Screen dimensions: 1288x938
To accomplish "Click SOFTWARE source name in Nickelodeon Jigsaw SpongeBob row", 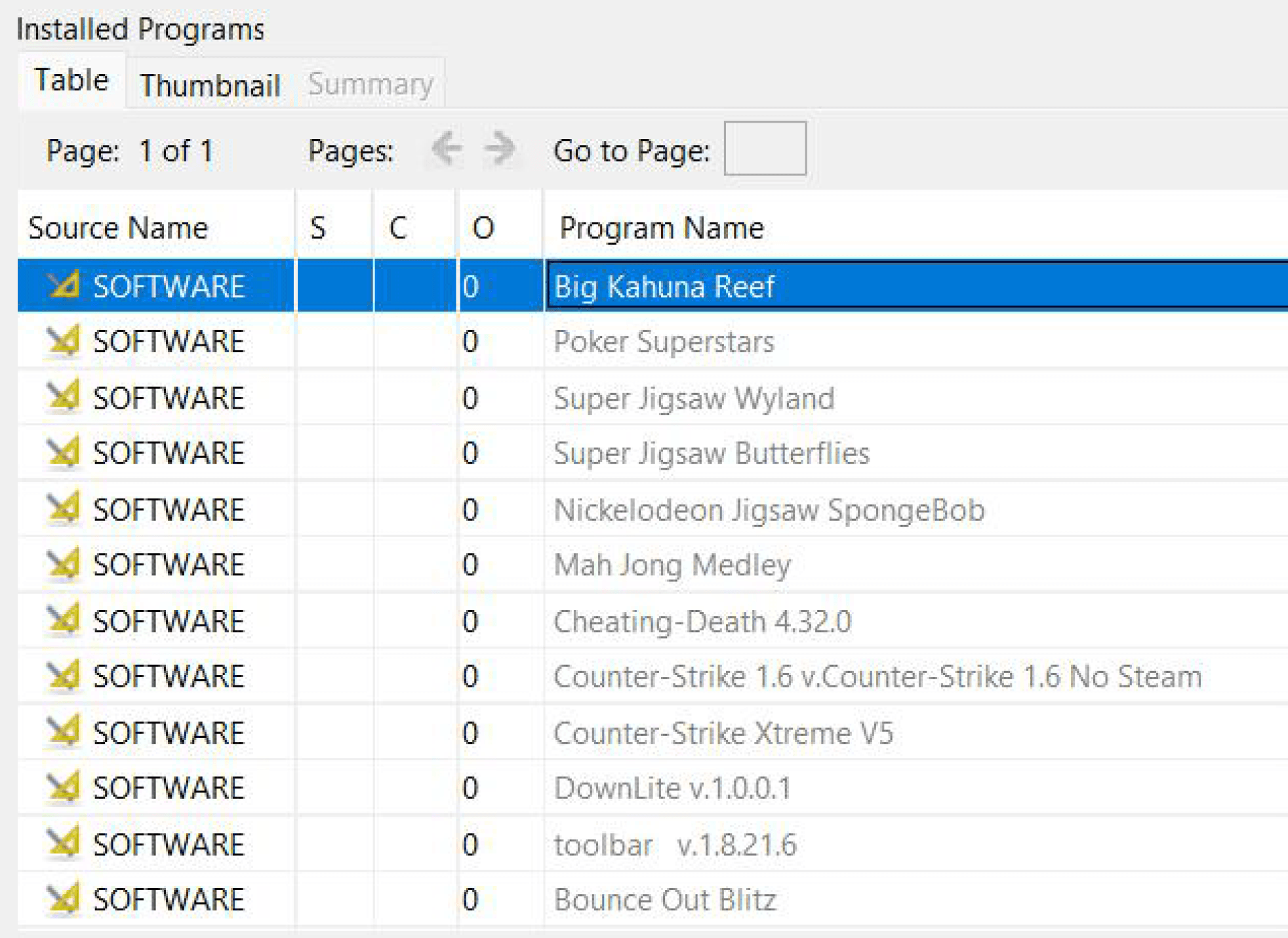I will (169, 509).
